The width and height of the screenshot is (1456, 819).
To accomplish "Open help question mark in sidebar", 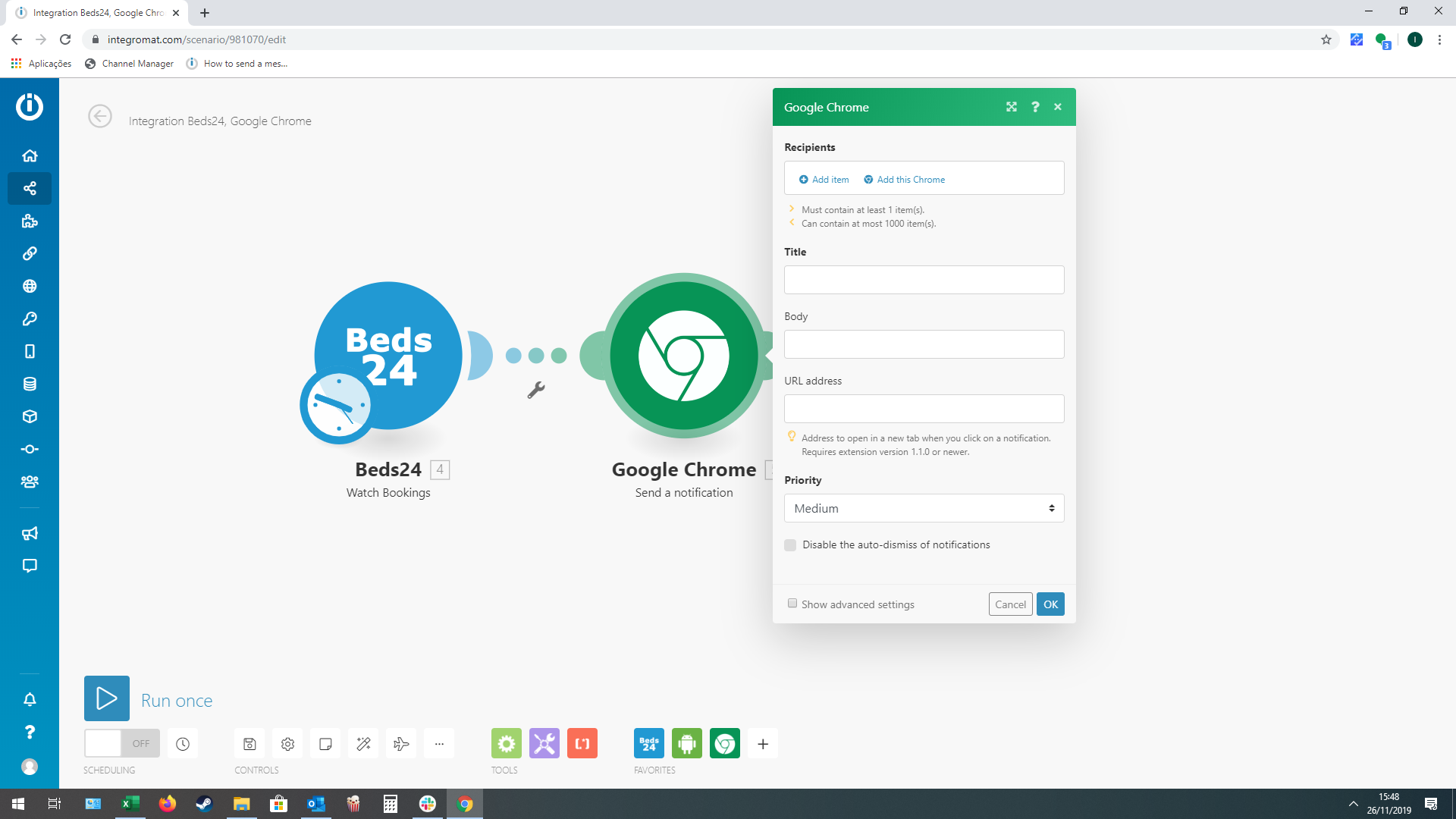I will [30, 732].
